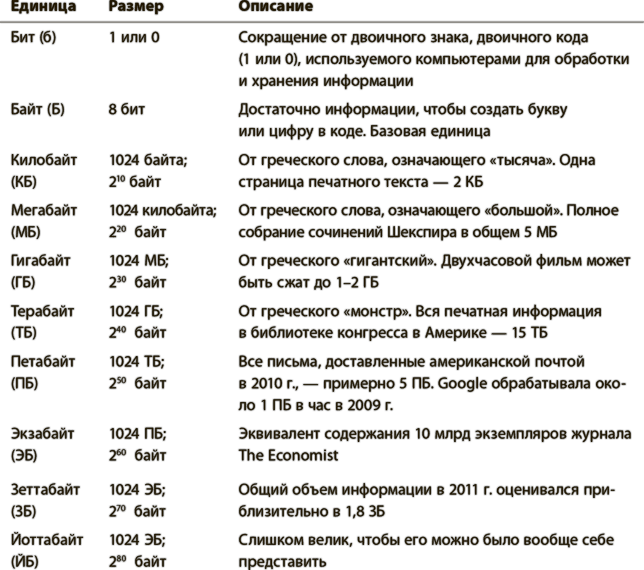
Task: Click the '1024 килобайта;' value
Action: coord(163,210)
